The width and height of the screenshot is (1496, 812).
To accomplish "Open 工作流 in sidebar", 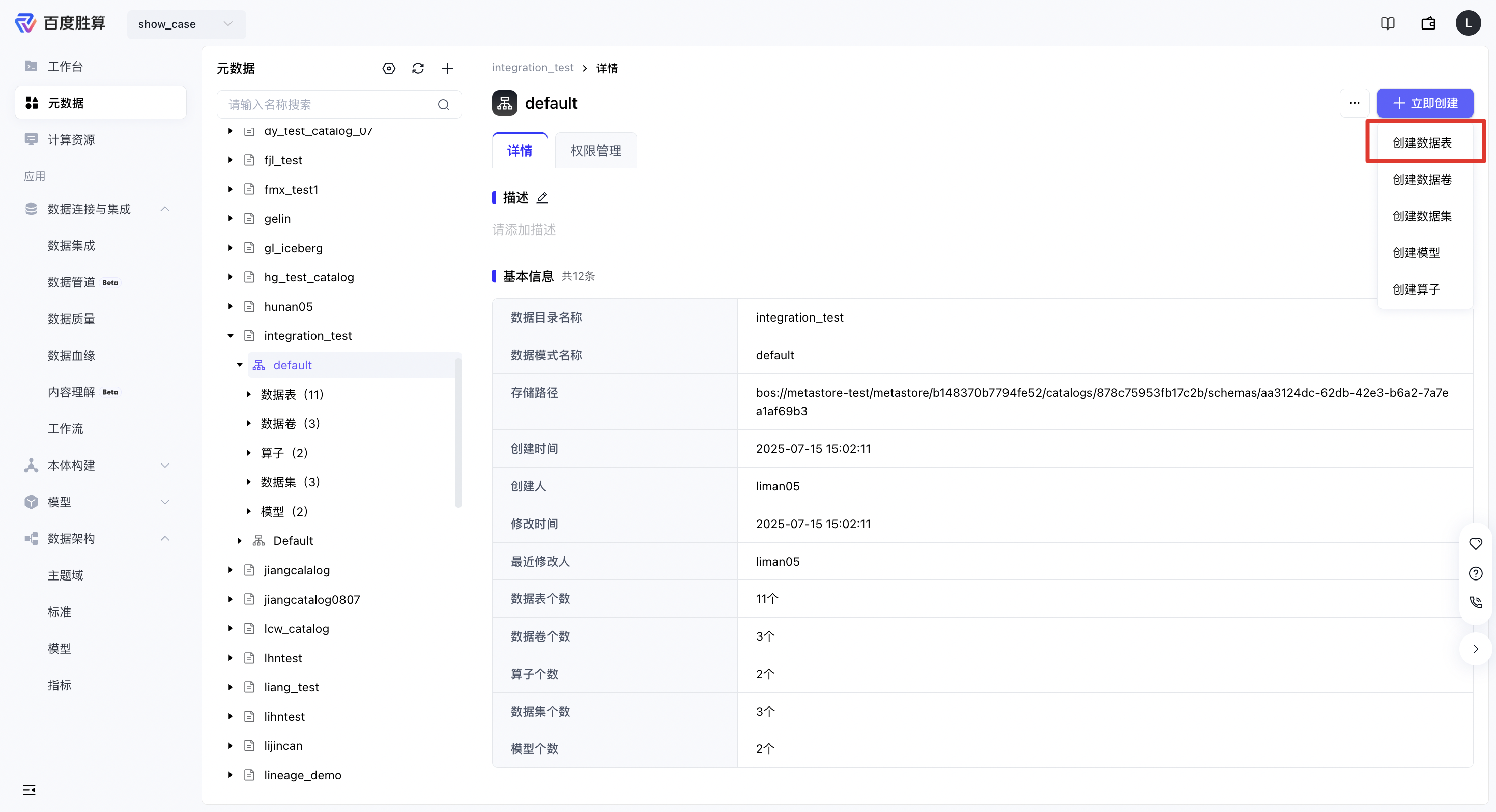I will (65, 429).
